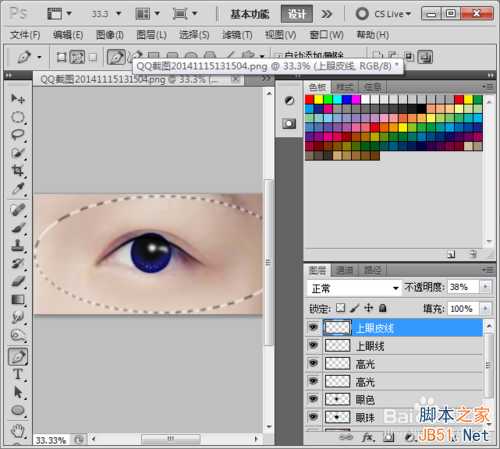Hide the 上眼皮线 layer
This screenshot has width=500, height=449.
click(x=313, y=328)
